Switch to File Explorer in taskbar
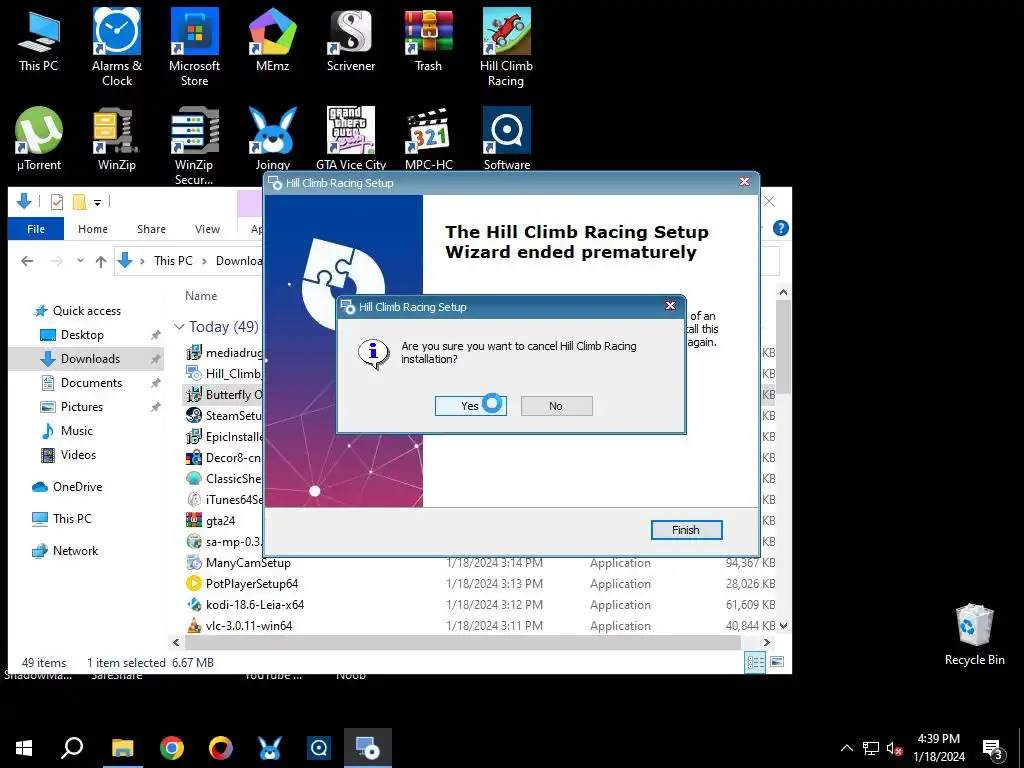The width and height of the screenshot is (1024, 768). coord(122,748)
